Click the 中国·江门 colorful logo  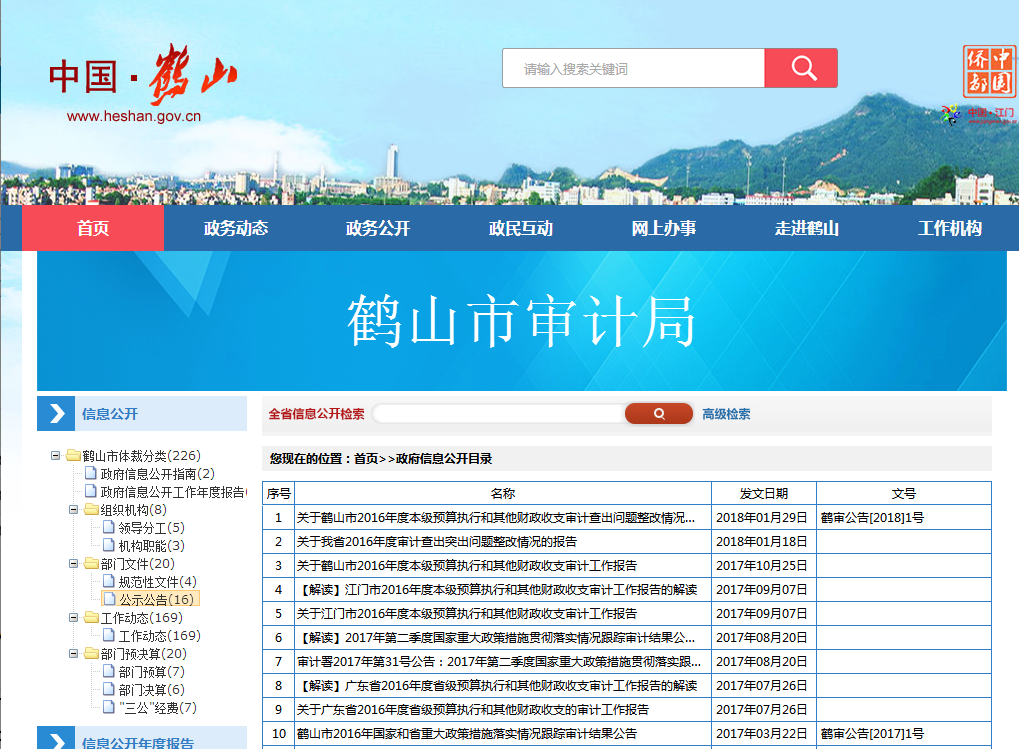978,114
